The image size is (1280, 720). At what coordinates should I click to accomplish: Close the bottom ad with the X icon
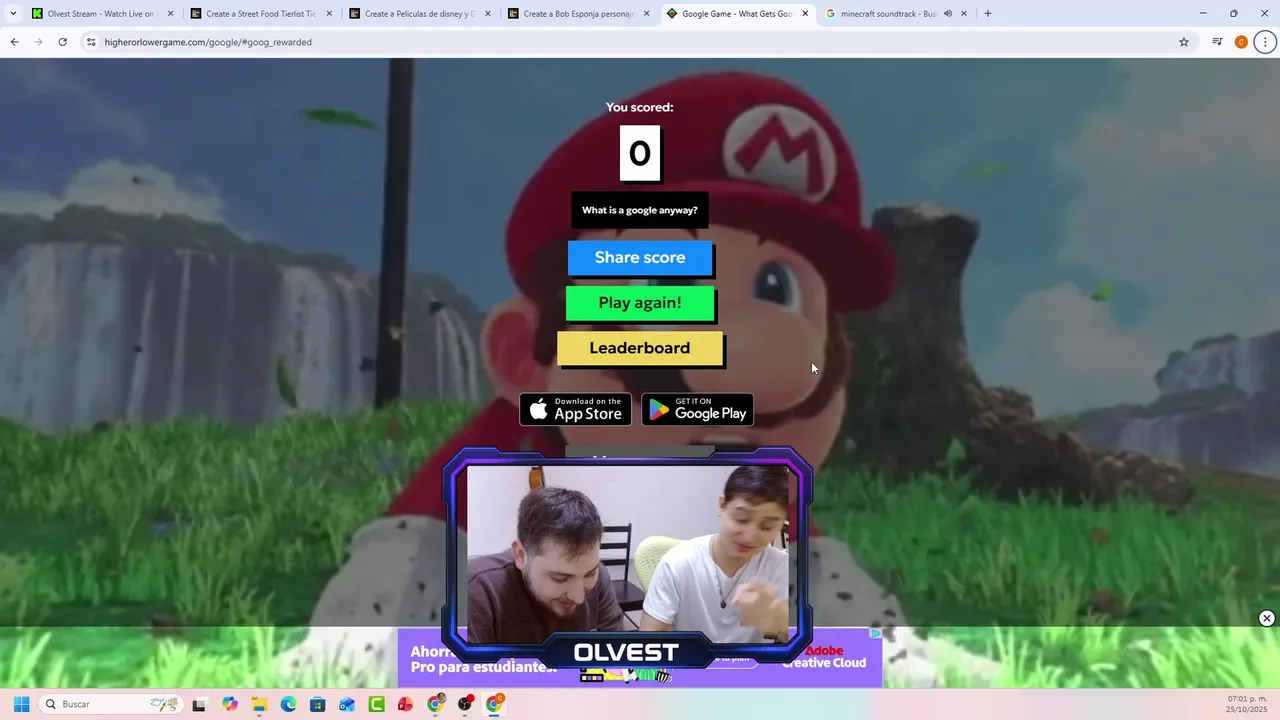click(x=1266, y=619)
